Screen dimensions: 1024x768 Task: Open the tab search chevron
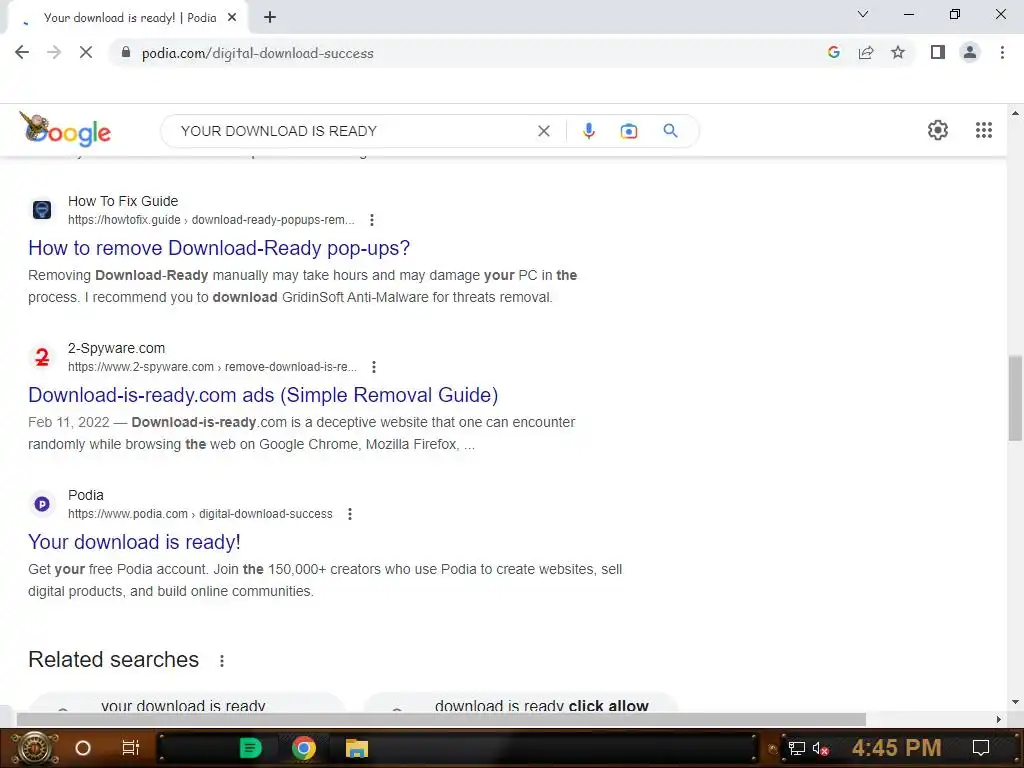coord(863,14)
